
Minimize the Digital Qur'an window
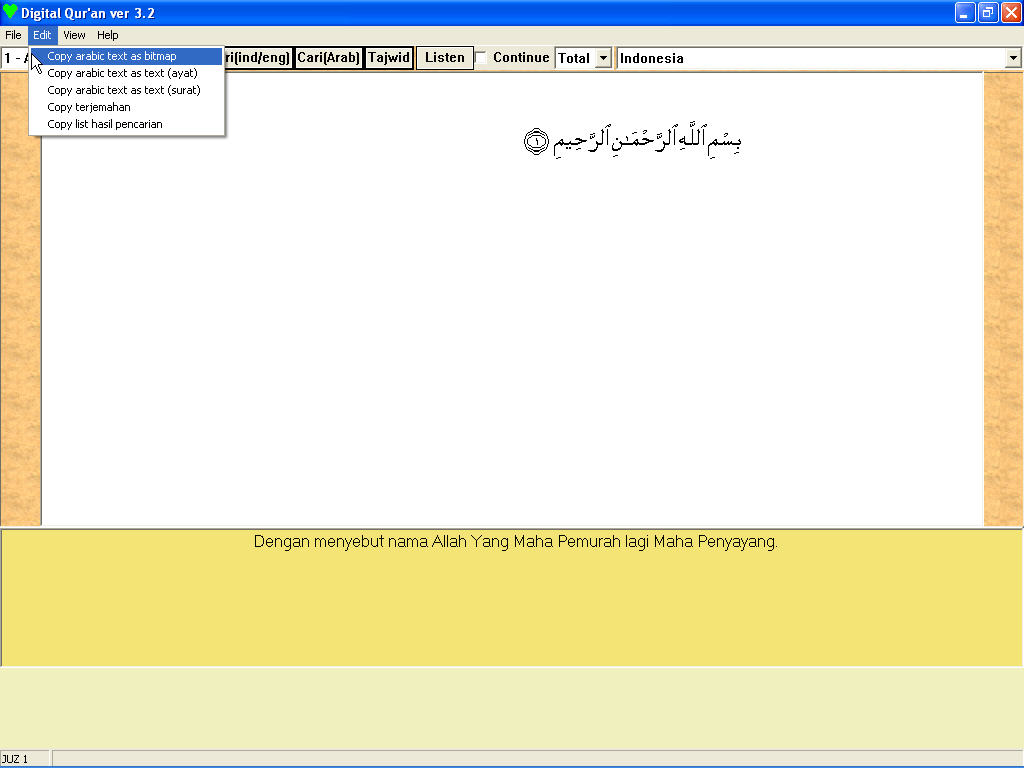click(x=965, y=12)
